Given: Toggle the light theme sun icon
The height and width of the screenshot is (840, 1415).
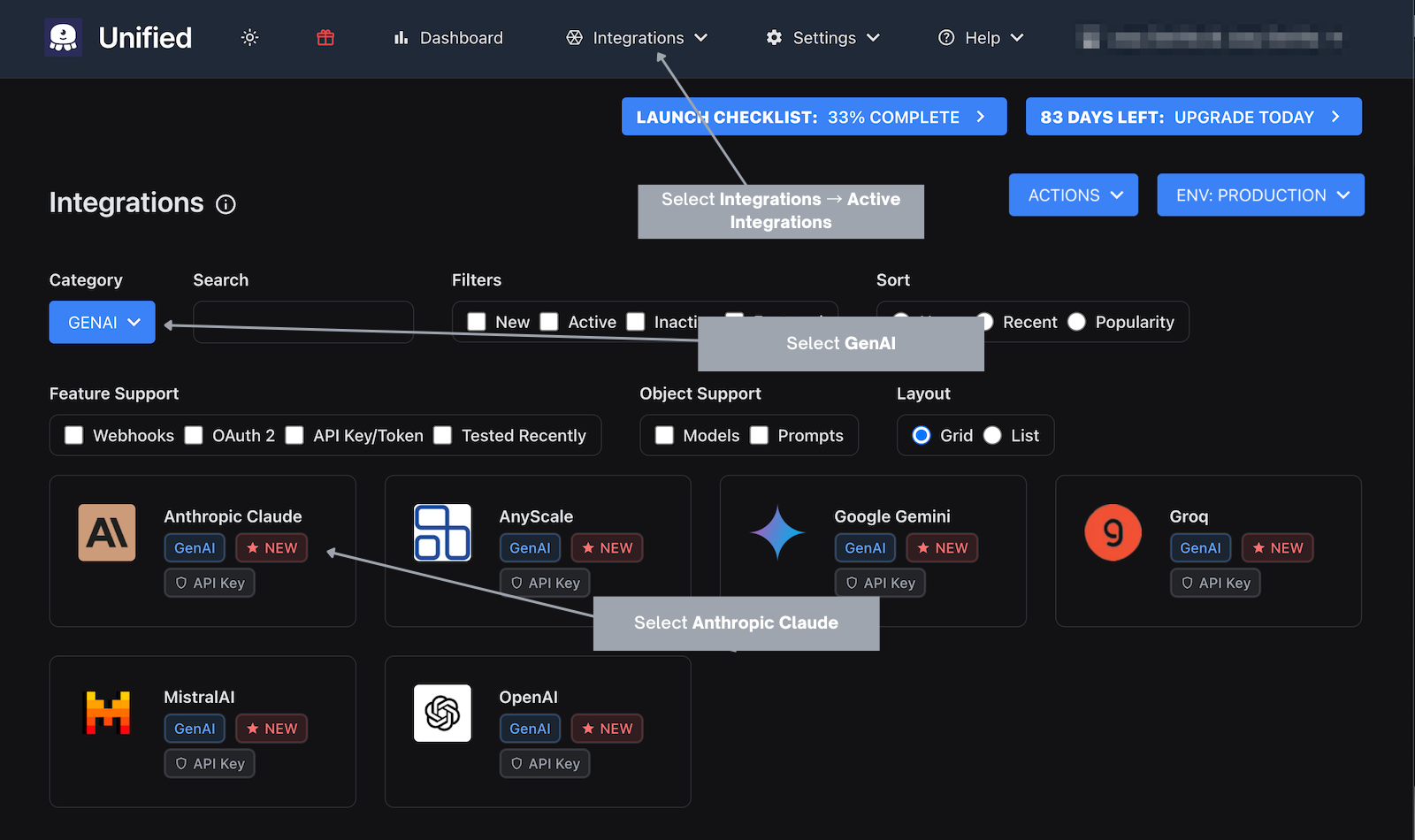Looking at the screenshot, I should (249, 37).
